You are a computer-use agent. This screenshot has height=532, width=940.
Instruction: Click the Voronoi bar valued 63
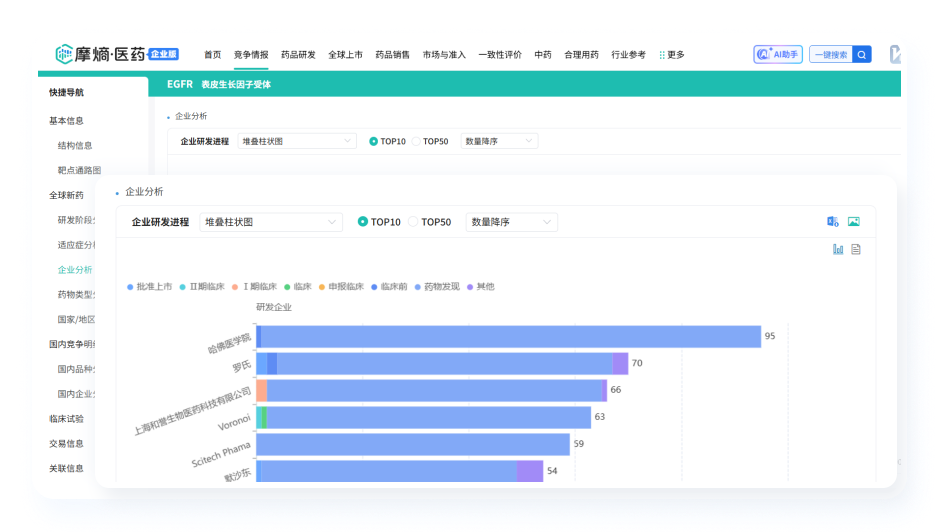[x=423, y=417]
